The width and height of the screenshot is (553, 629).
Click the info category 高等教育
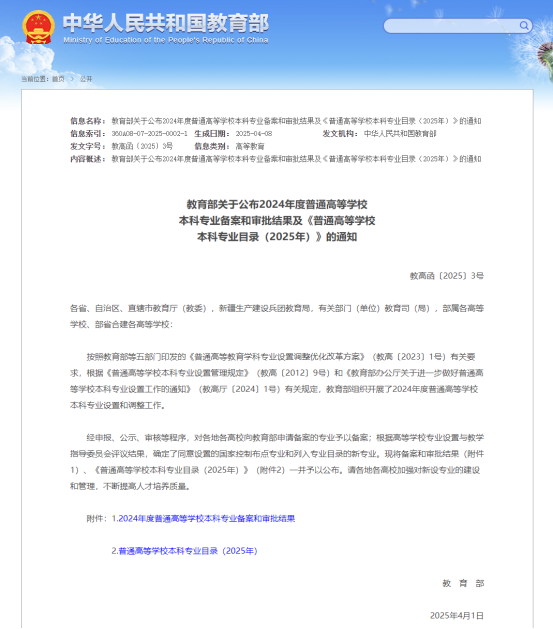pyautogui.click(x=250, y=146)
